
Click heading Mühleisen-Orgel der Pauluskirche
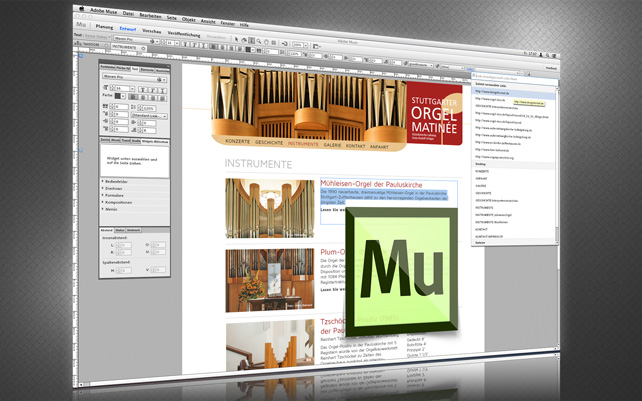tap(371, 184)
